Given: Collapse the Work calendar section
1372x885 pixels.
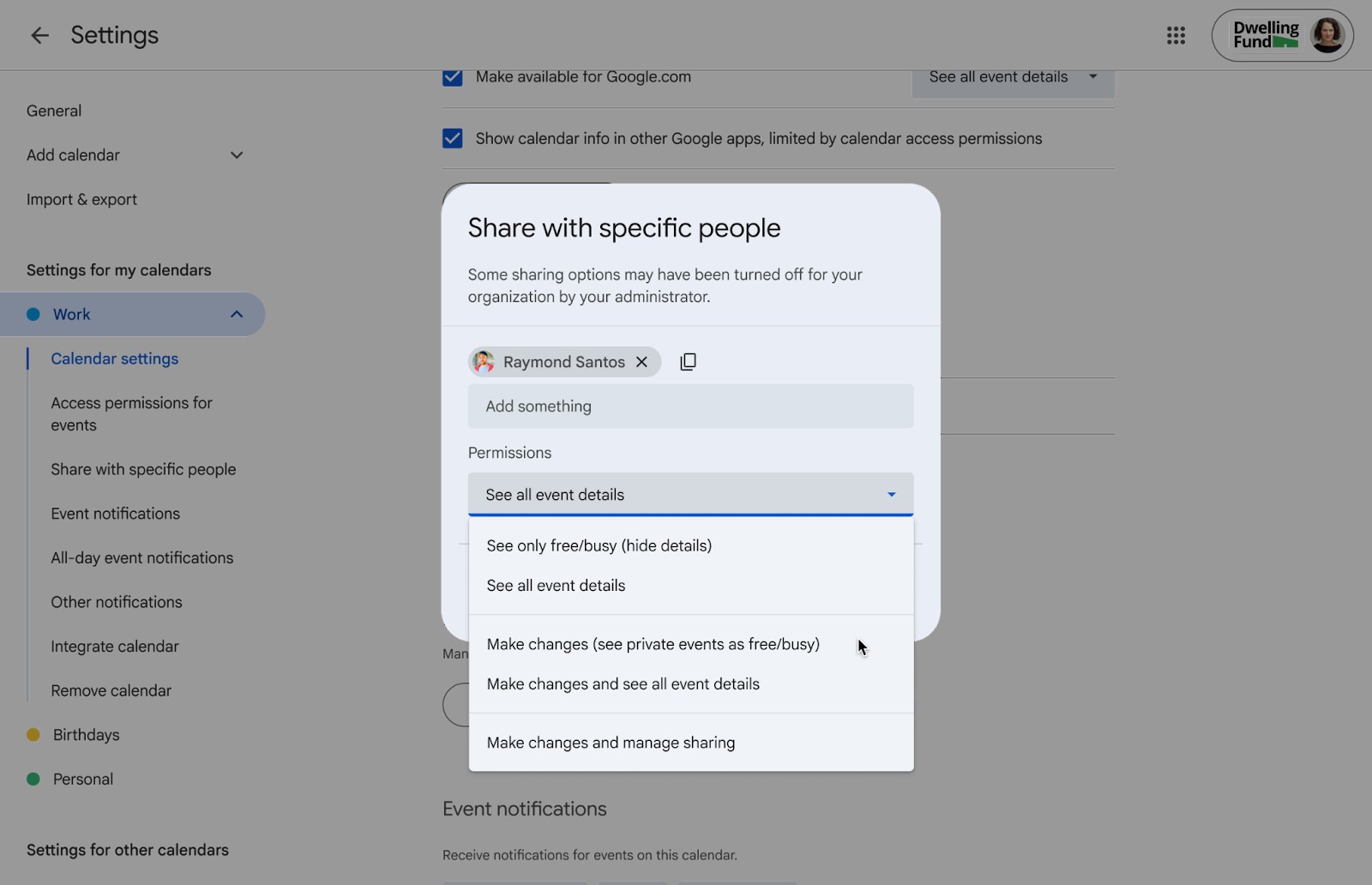Looking at the screenshot, I should pos(237,314).
